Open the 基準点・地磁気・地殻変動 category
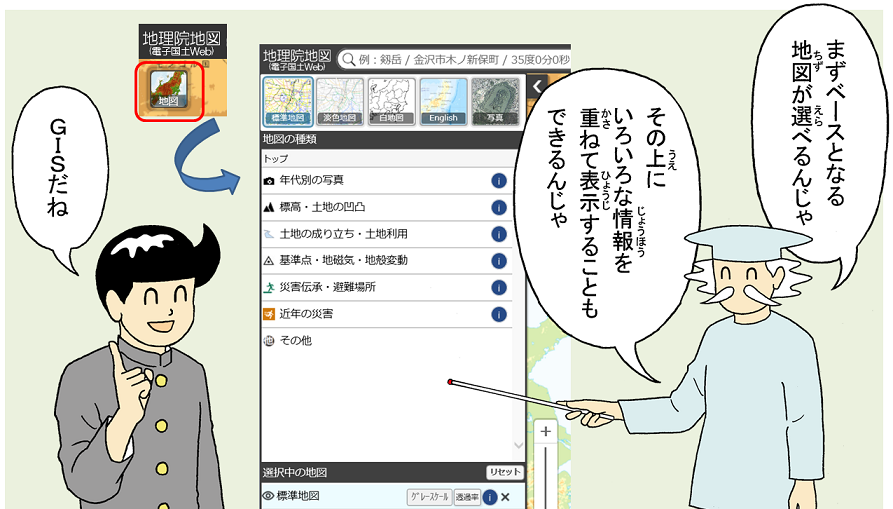The width and height of the screenshot is (893, 509). [387, 261]
